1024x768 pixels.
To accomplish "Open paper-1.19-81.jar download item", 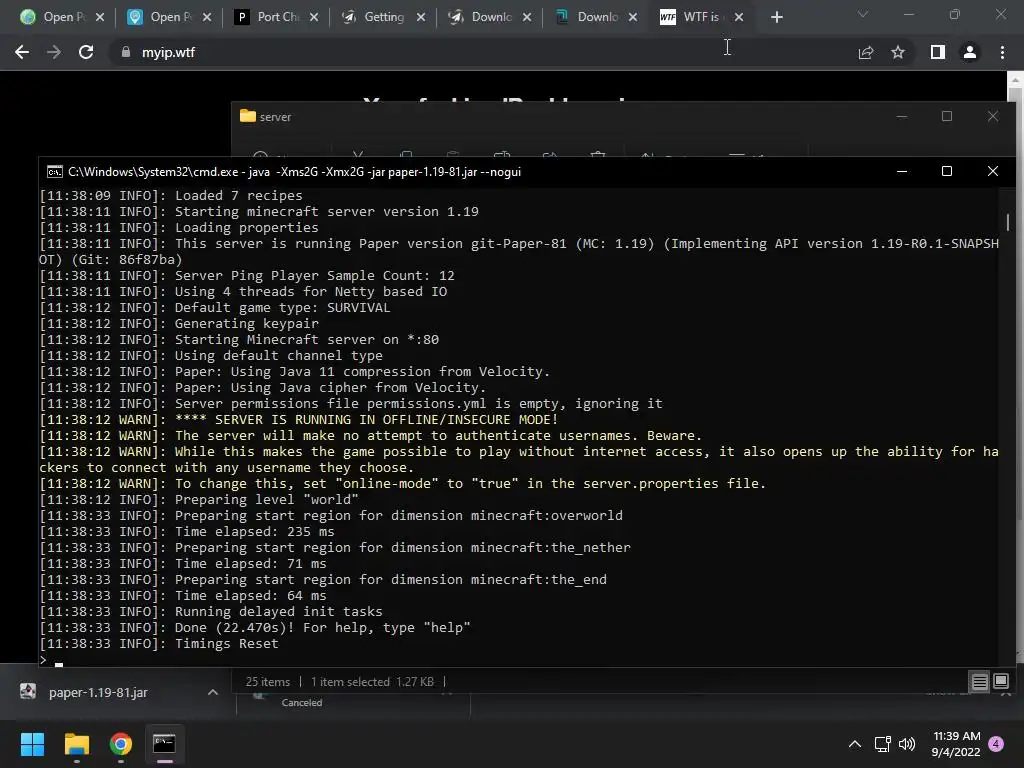I will pos(98,692).
